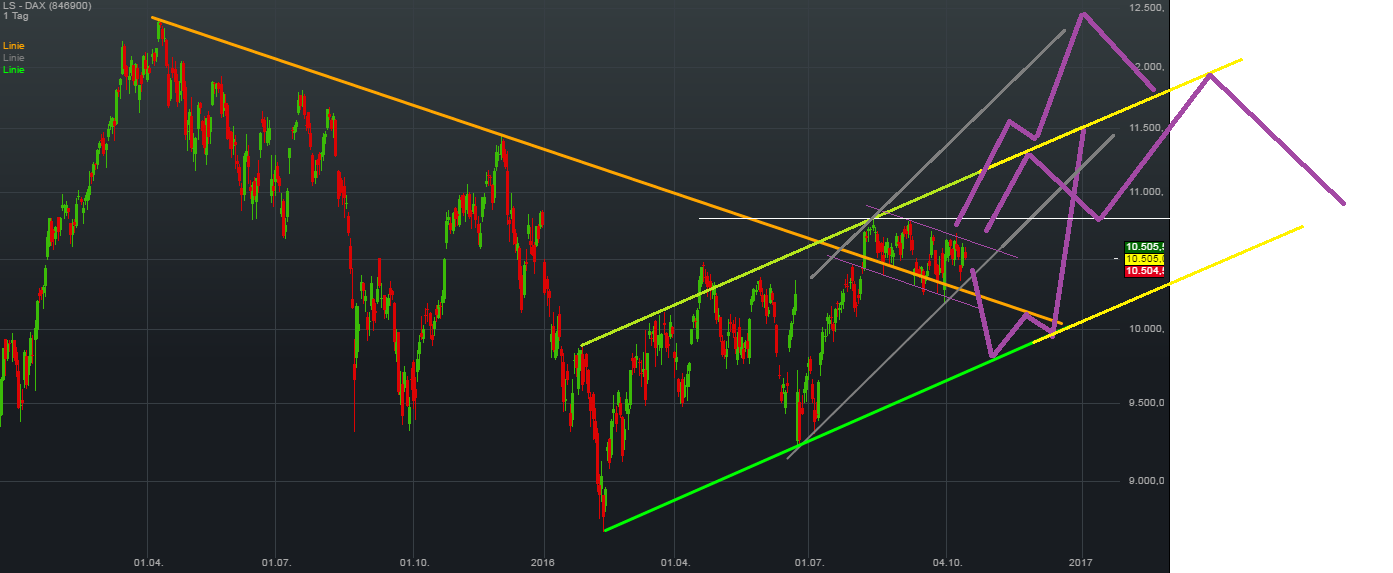Click the 12.500 price axis label

(1148, 8)
